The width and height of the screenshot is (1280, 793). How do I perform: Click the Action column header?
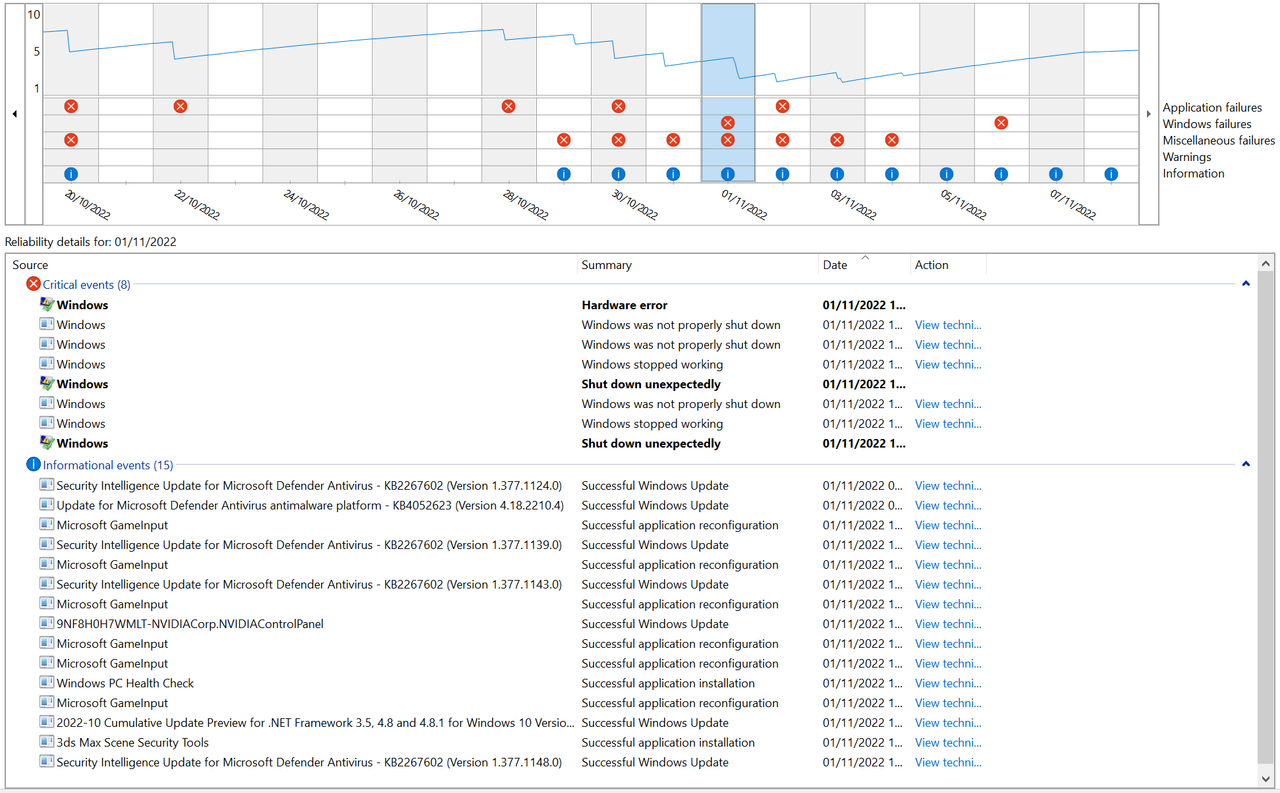click(x=948, y=265)
